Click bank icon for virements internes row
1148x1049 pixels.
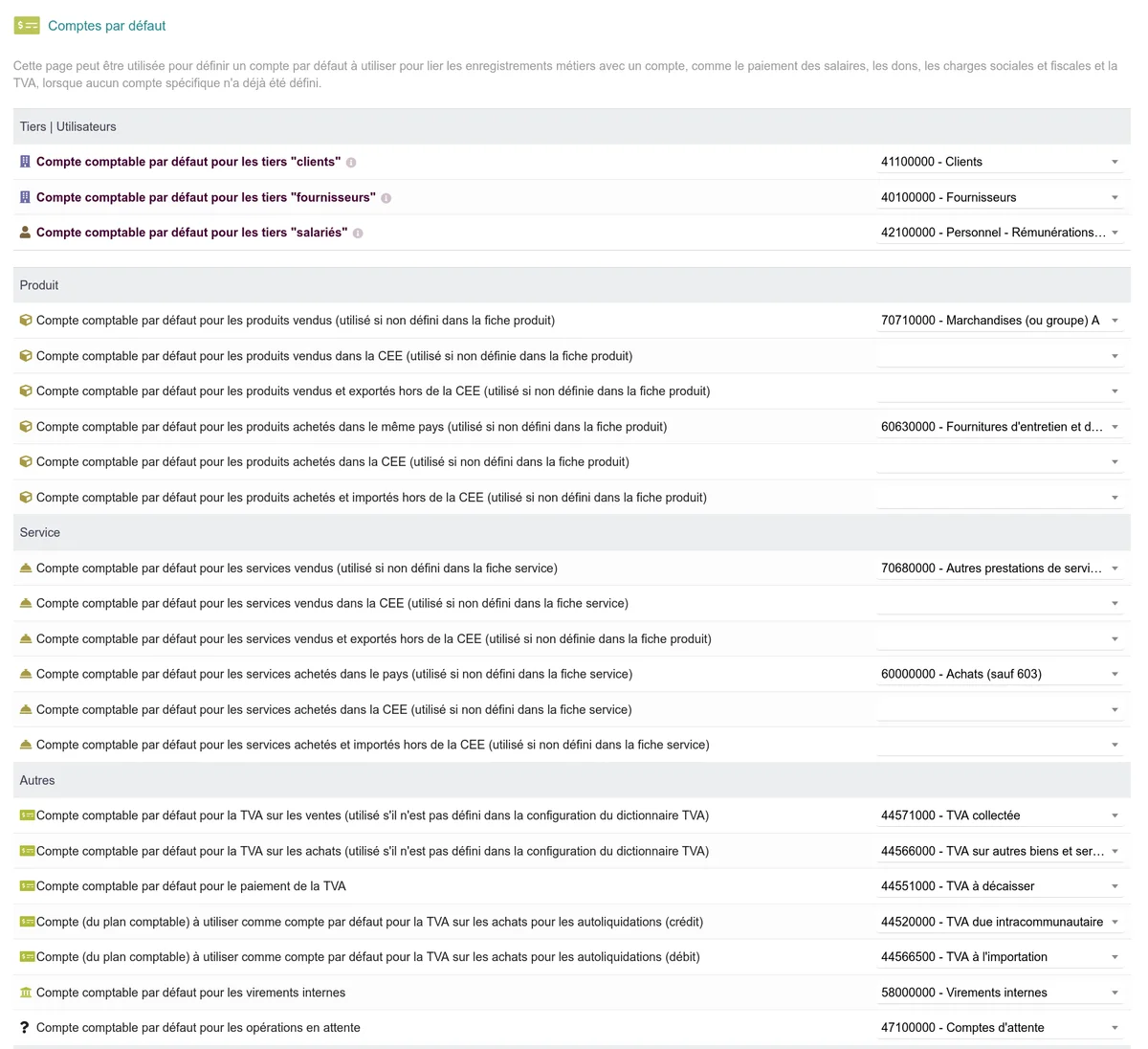[x=26, y=993]
